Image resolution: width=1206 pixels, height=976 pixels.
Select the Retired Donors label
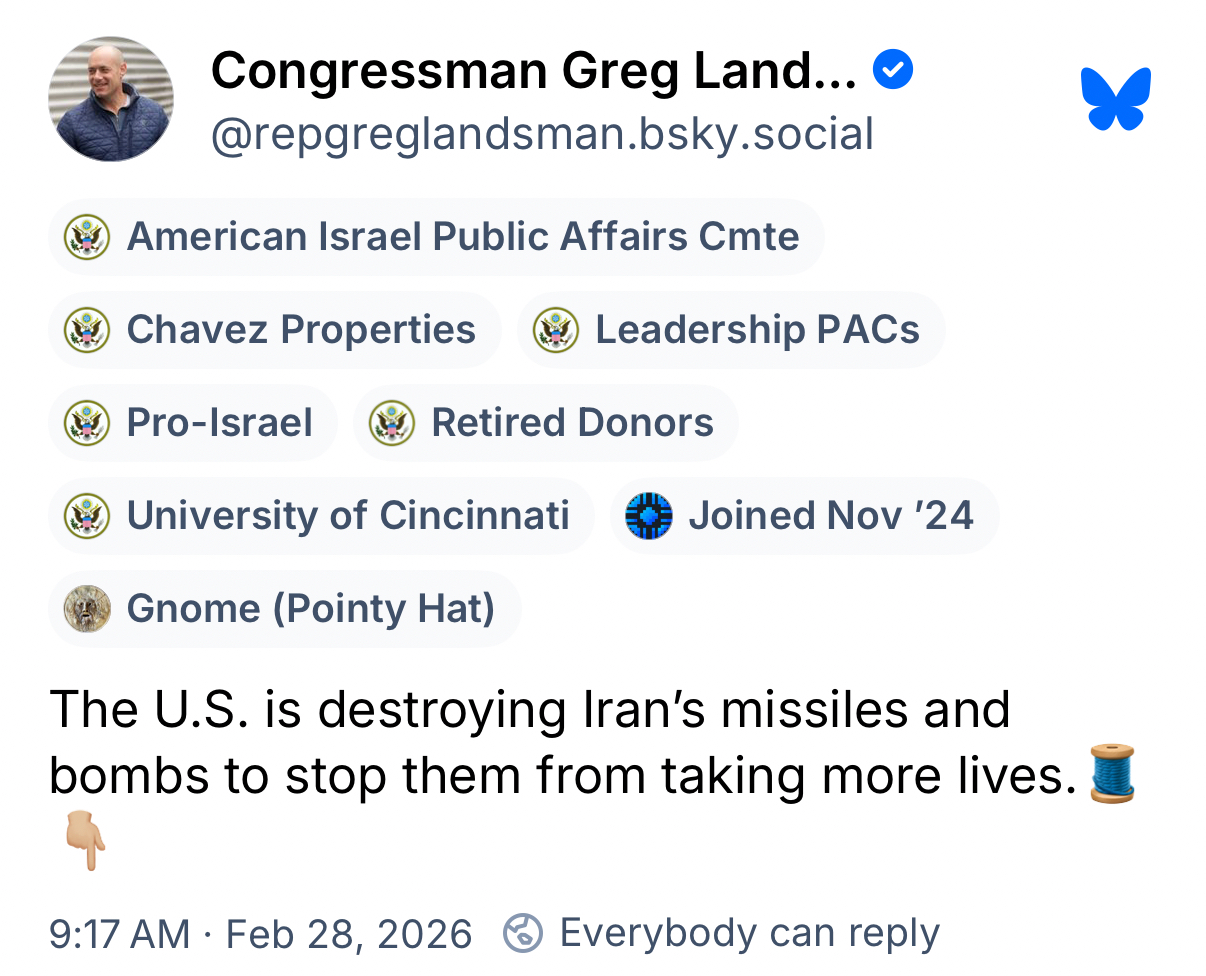coord(572,423)
